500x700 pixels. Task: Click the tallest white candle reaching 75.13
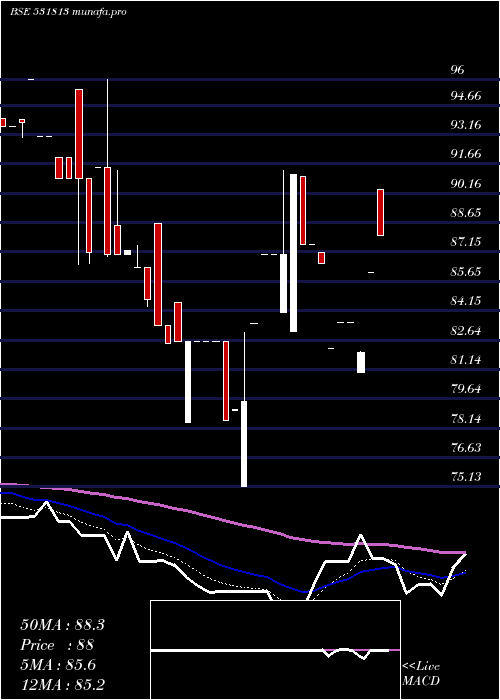click(x=244, y=444)
